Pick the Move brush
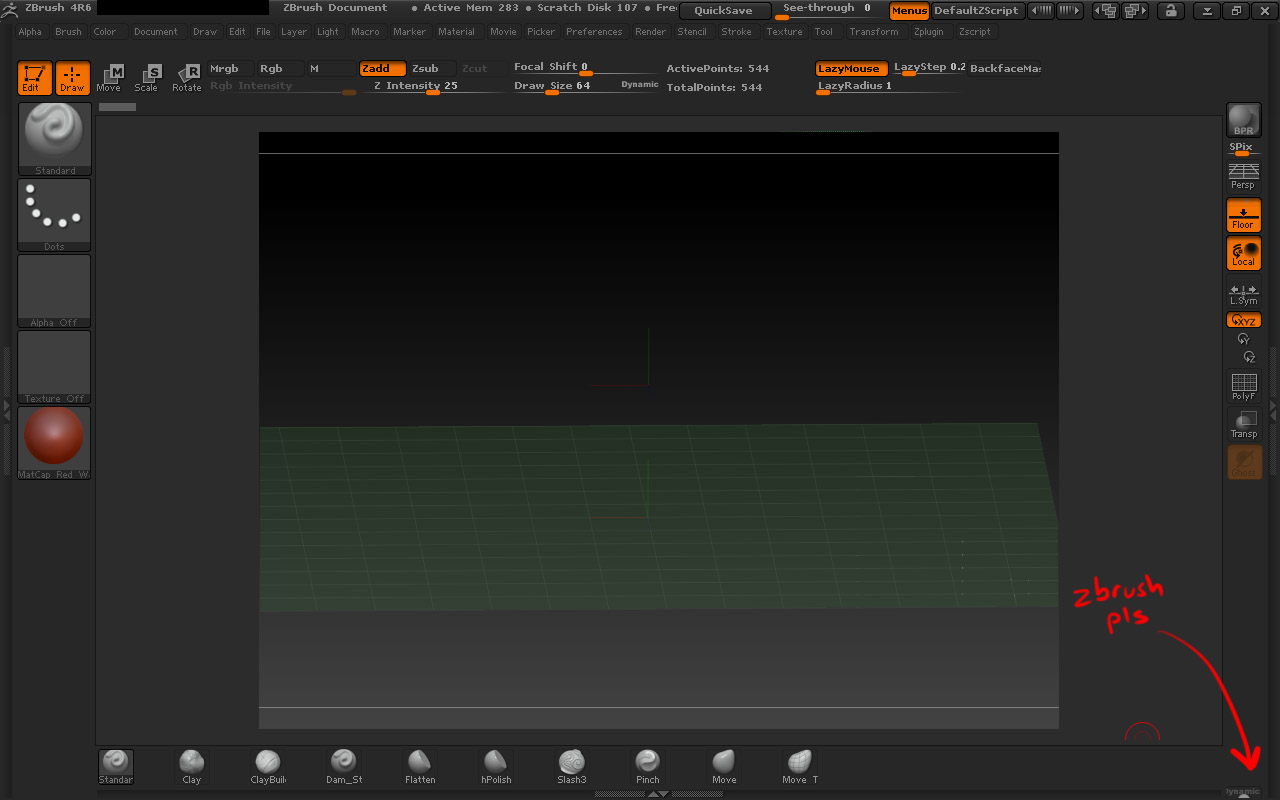This screenshot has width=1280, height=800. 724,766
